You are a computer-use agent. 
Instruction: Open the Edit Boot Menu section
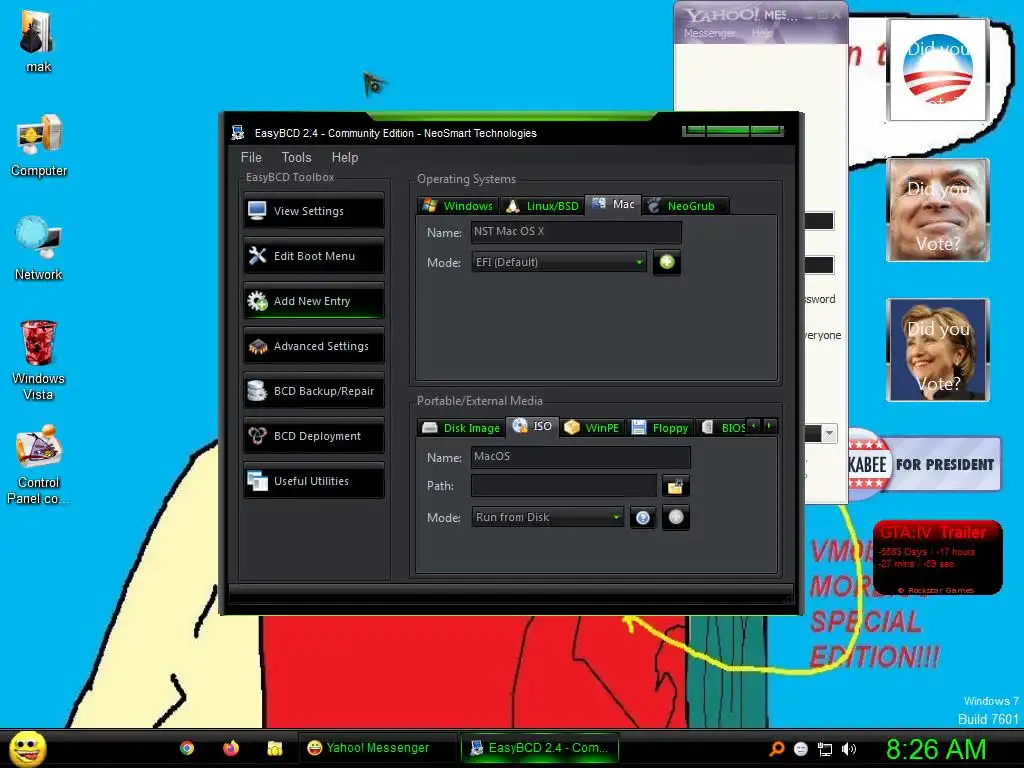point(314,256)
